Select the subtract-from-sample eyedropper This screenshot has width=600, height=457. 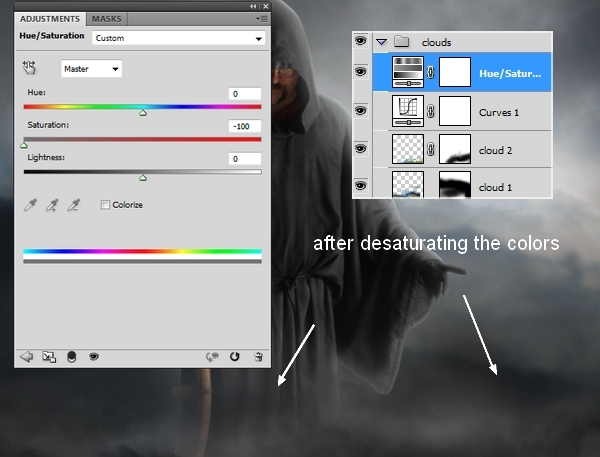coord(73,205)
